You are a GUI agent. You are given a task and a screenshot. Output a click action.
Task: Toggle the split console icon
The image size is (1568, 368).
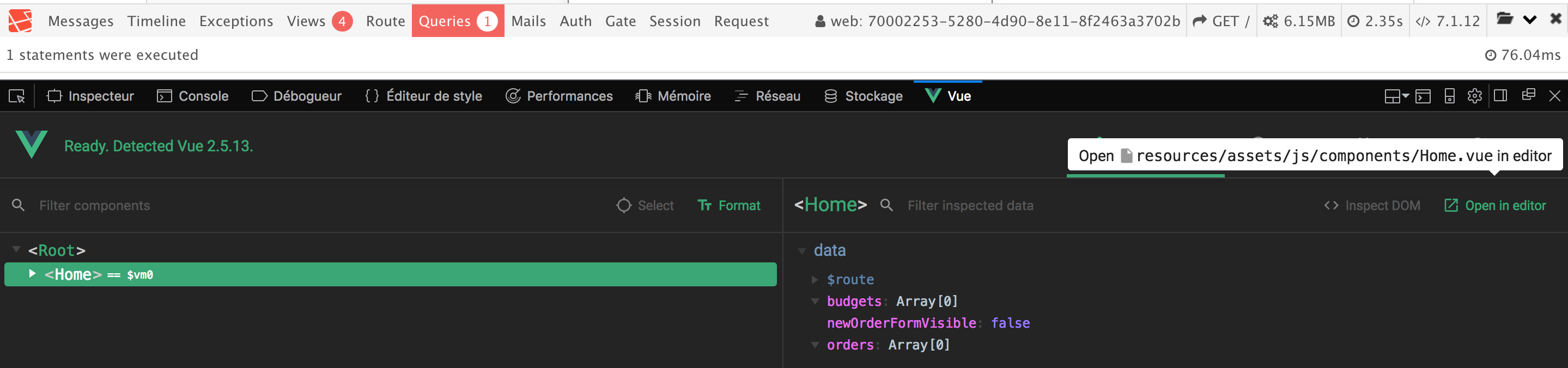(1423, 96)
